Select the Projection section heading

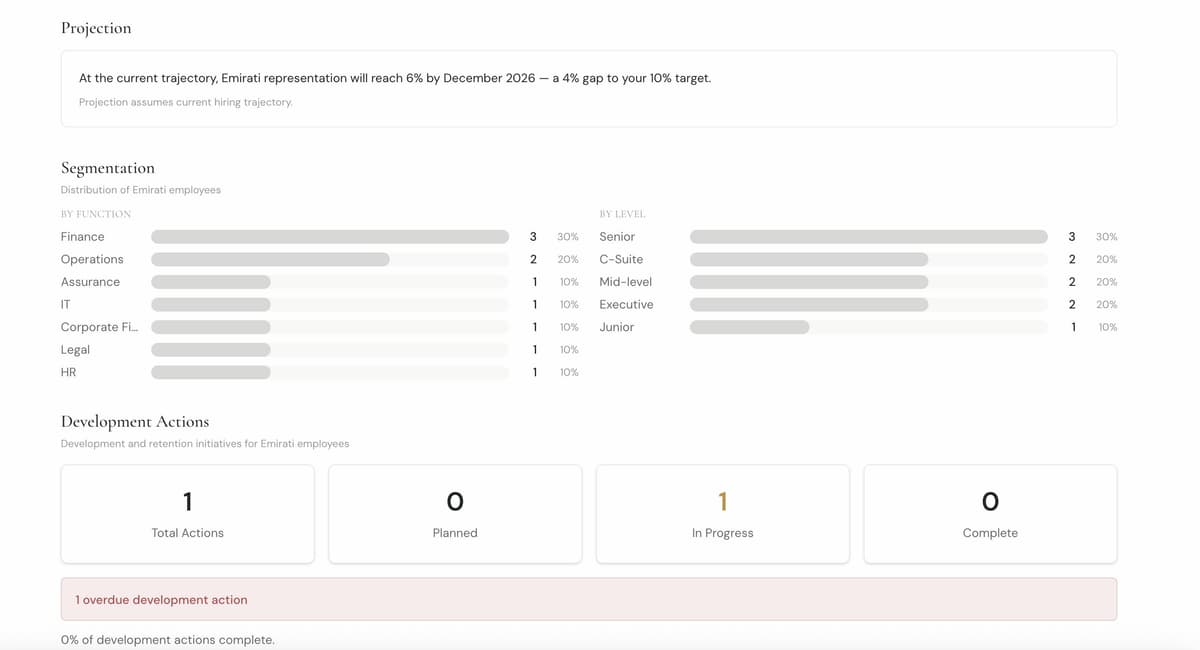coord(96,28)
